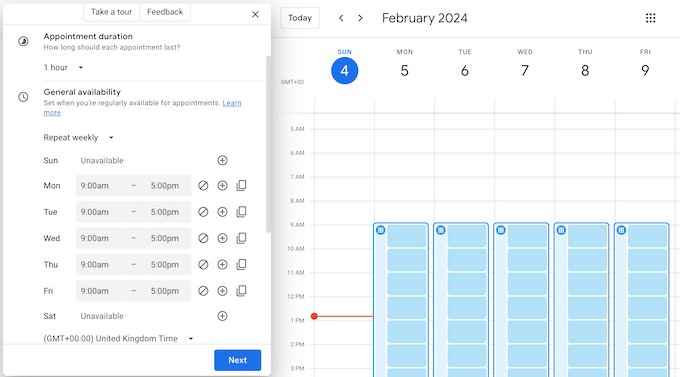Open the 1 hour duration dropdown
Viewport: 680px width, 377px height.
click(63, 67)
